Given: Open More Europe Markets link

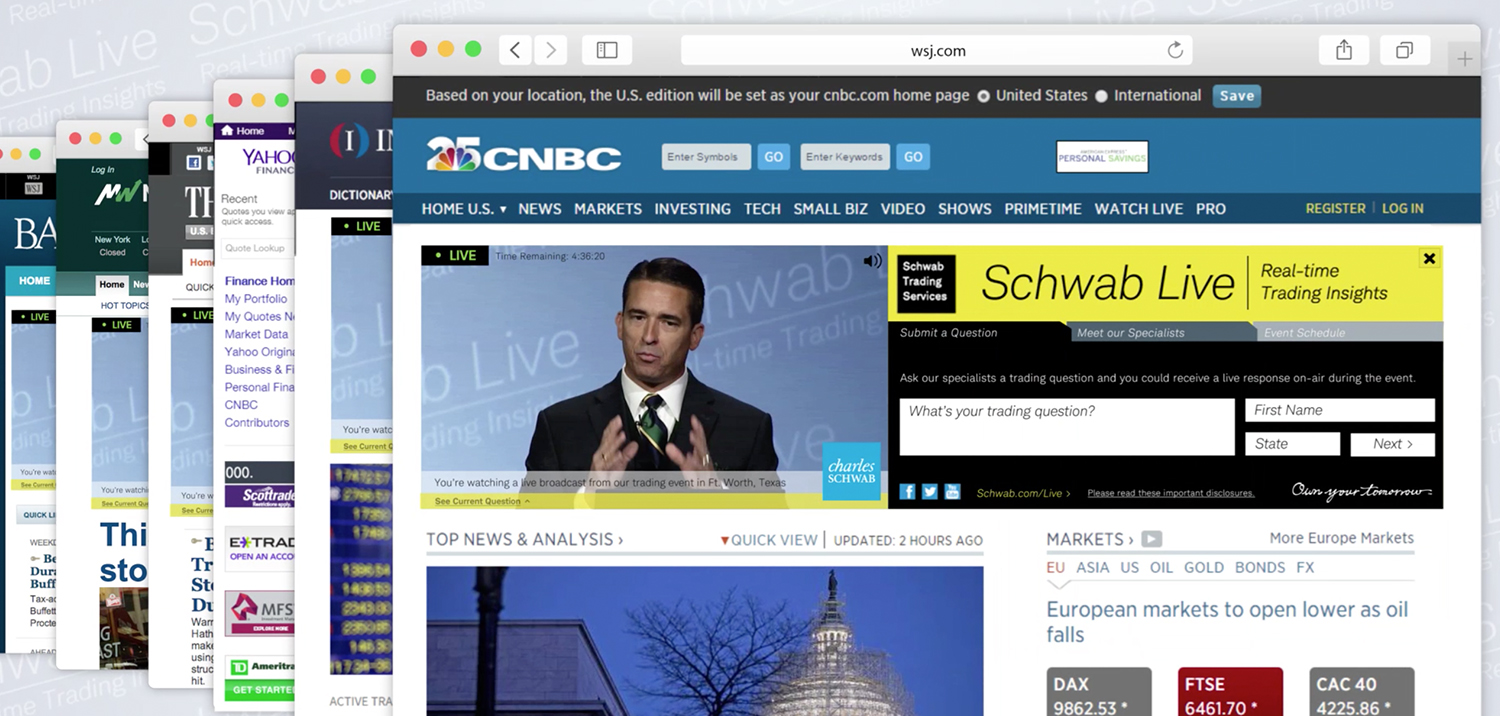Looking at the screenshot, I should [1342, 538].
